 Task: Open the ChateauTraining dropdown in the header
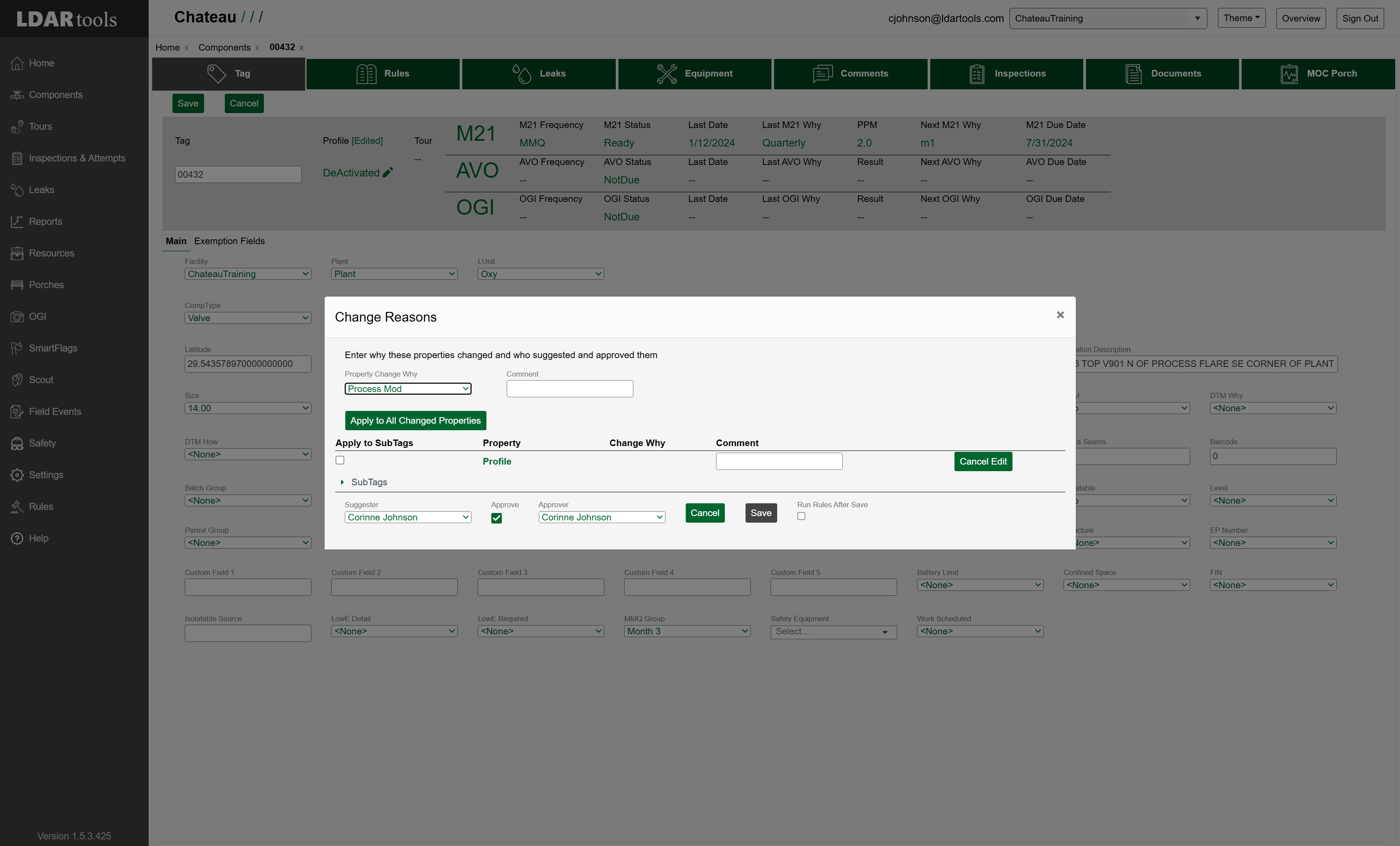[x=1108, y=18]
